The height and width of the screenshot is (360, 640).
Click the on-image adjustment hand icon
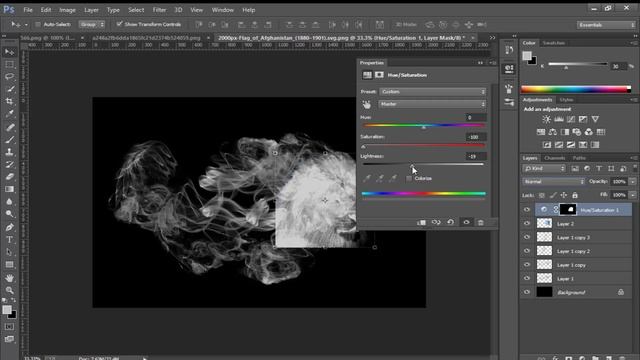pos(367,104)
